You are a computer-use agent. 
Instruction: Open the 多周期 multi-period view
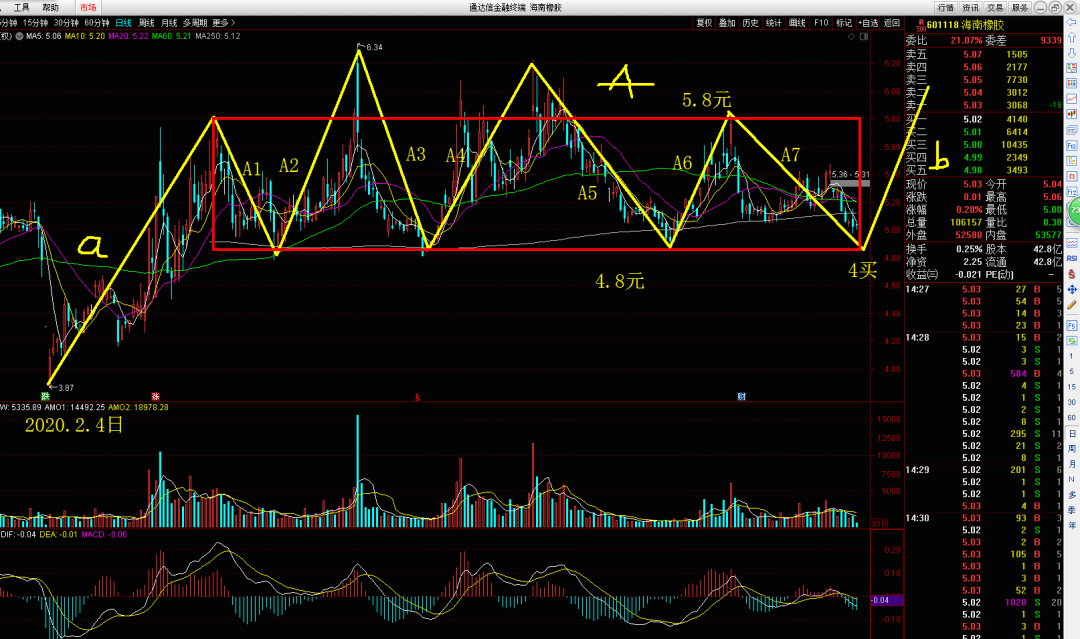(195, 23)
